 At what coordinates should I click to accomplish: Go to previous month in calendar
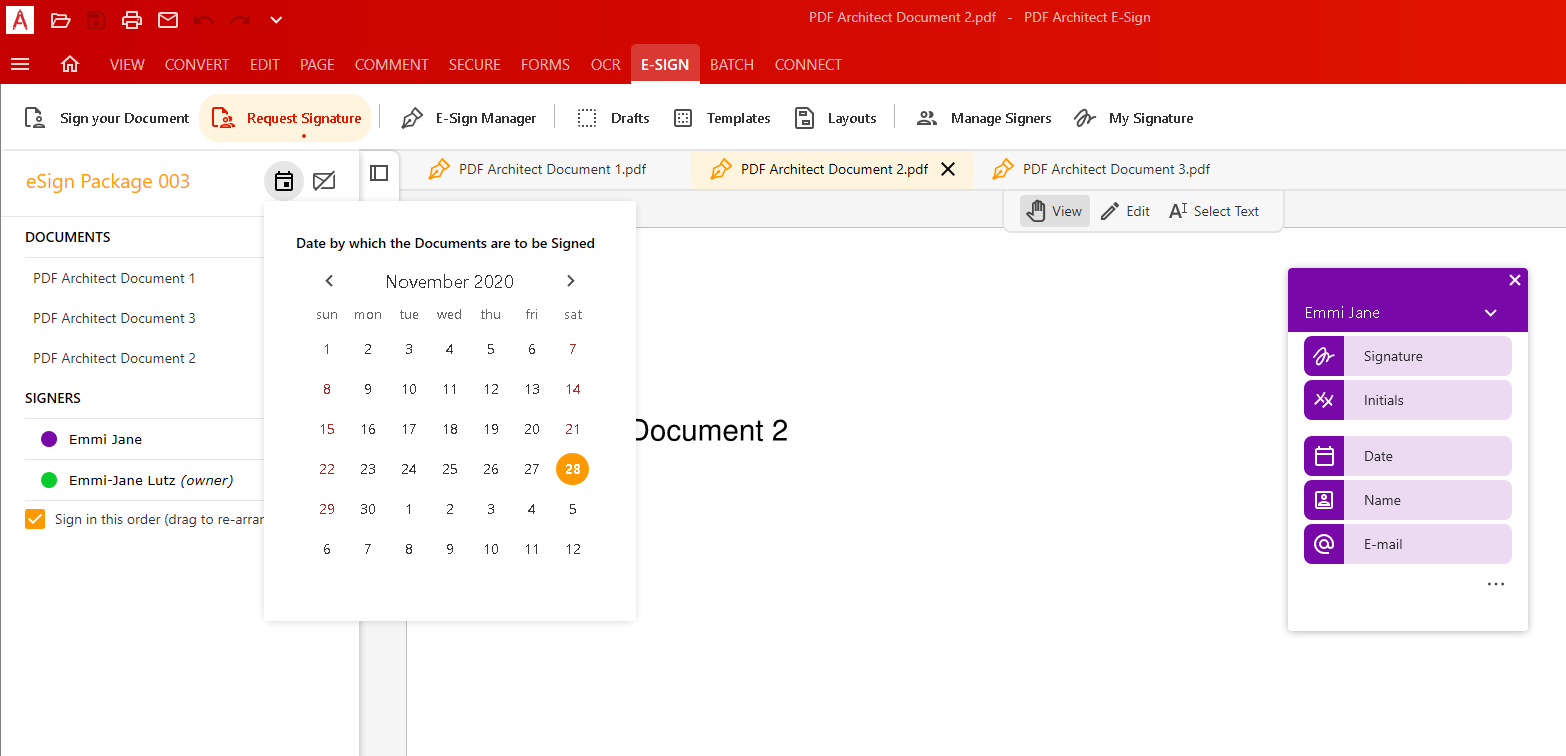pos(329,281)
